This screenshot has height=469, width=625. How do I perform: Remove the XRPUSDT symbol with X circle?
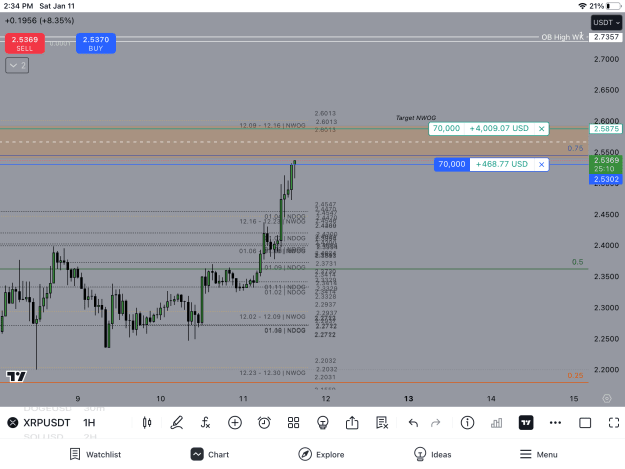[x=13, y=422]
